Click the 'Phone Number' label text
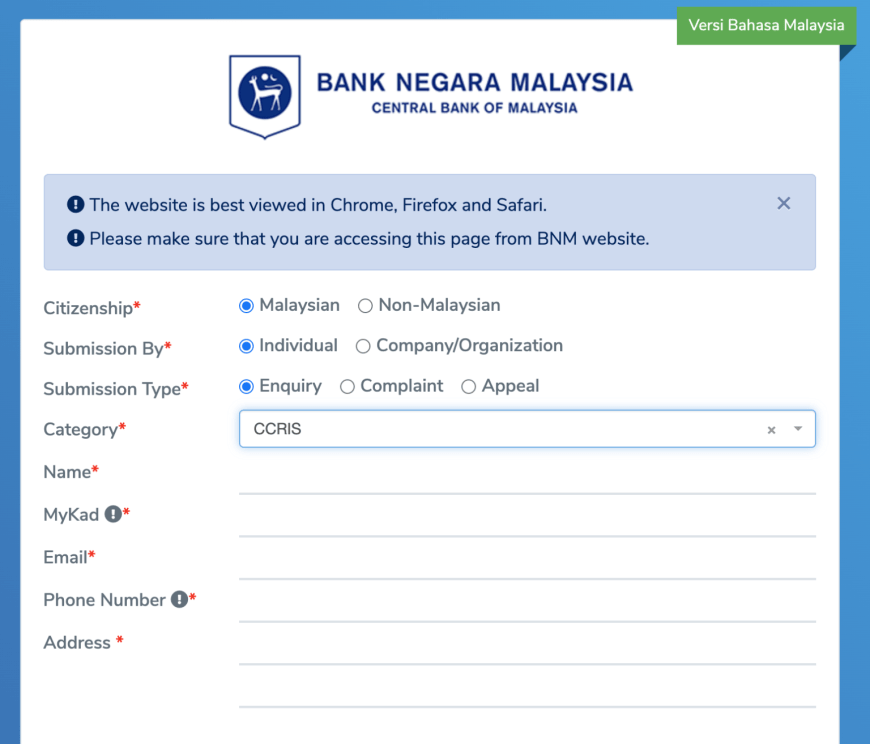This screenshot has width=870, height=744. [x=104, y=599]
